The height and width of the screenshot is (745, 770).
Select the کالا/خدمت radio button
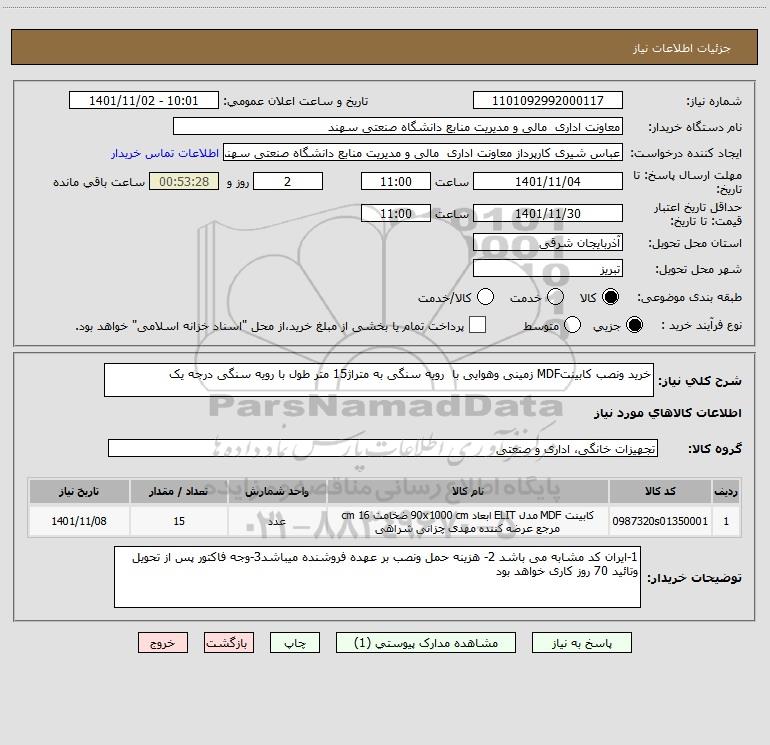coord(485,297)
